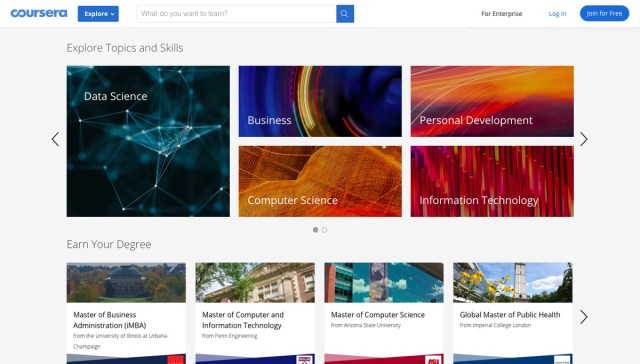Click the degrees carousel next arrow
Screen dimensions: 640x364
[584, 317]
